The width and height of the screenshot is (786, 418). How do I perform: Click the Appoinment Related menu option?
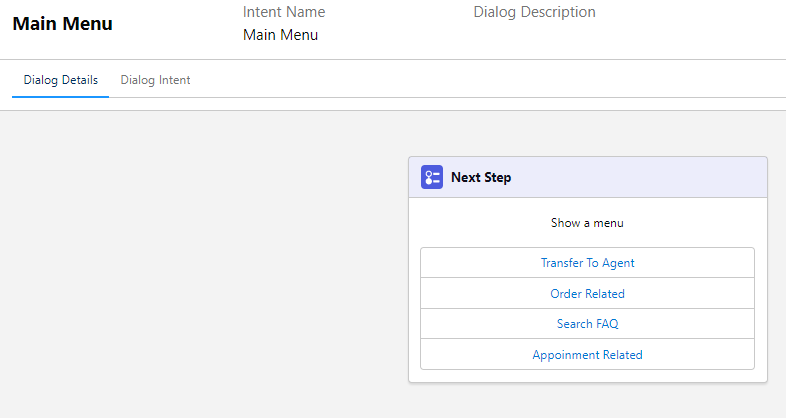coord(587,355)
